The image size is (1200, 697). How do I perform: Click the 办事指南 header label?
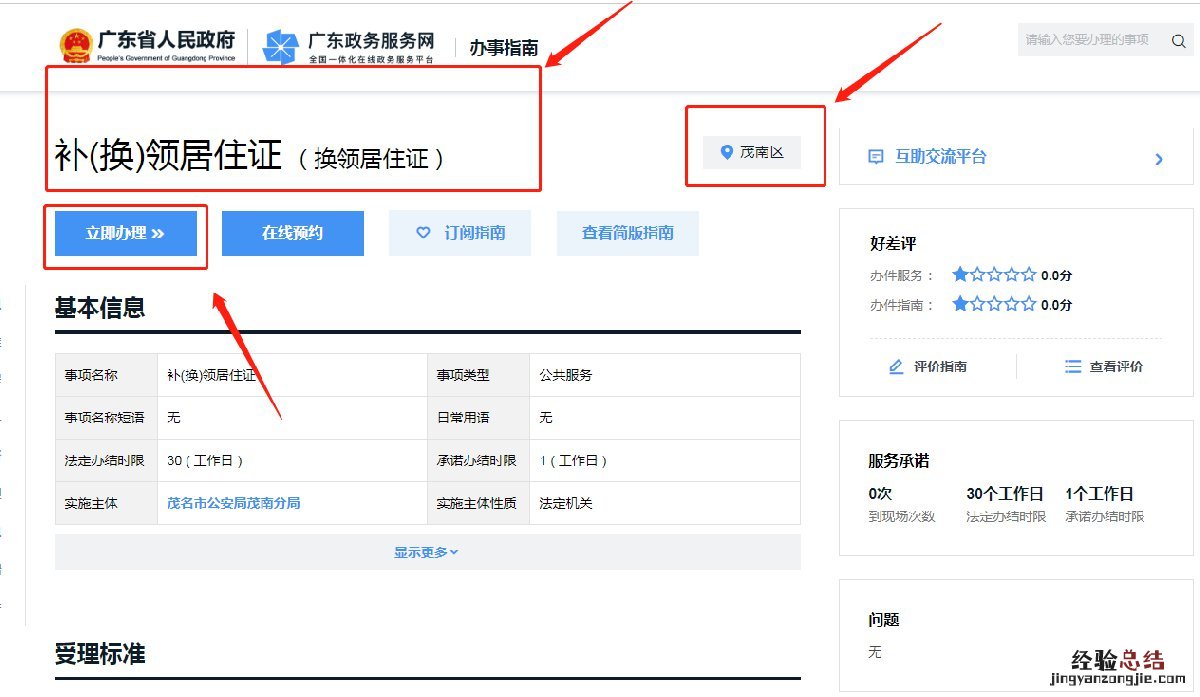point(504,47)
